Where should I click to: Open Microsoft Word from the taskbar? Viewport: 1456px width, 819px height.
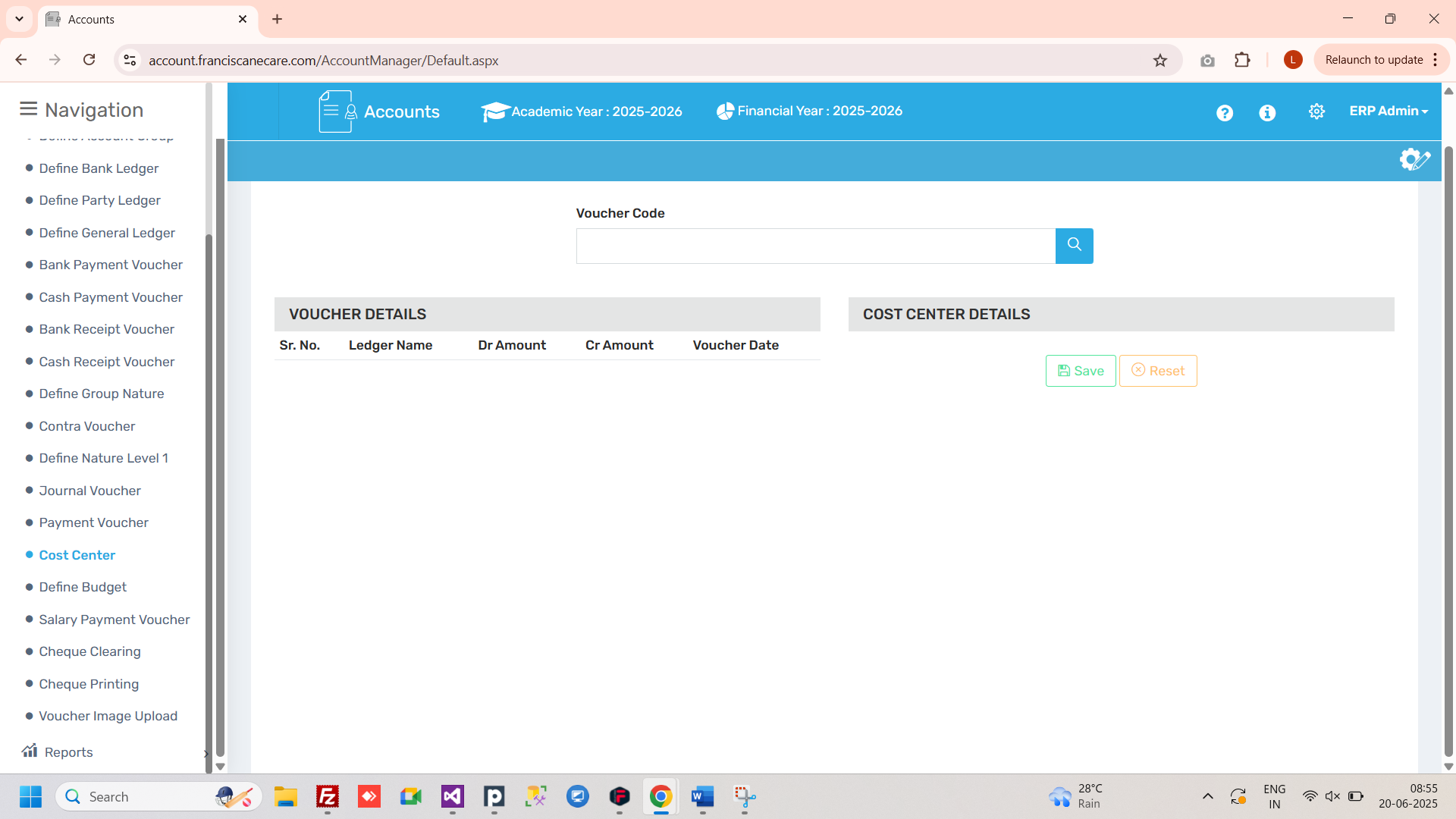point(702,796)
